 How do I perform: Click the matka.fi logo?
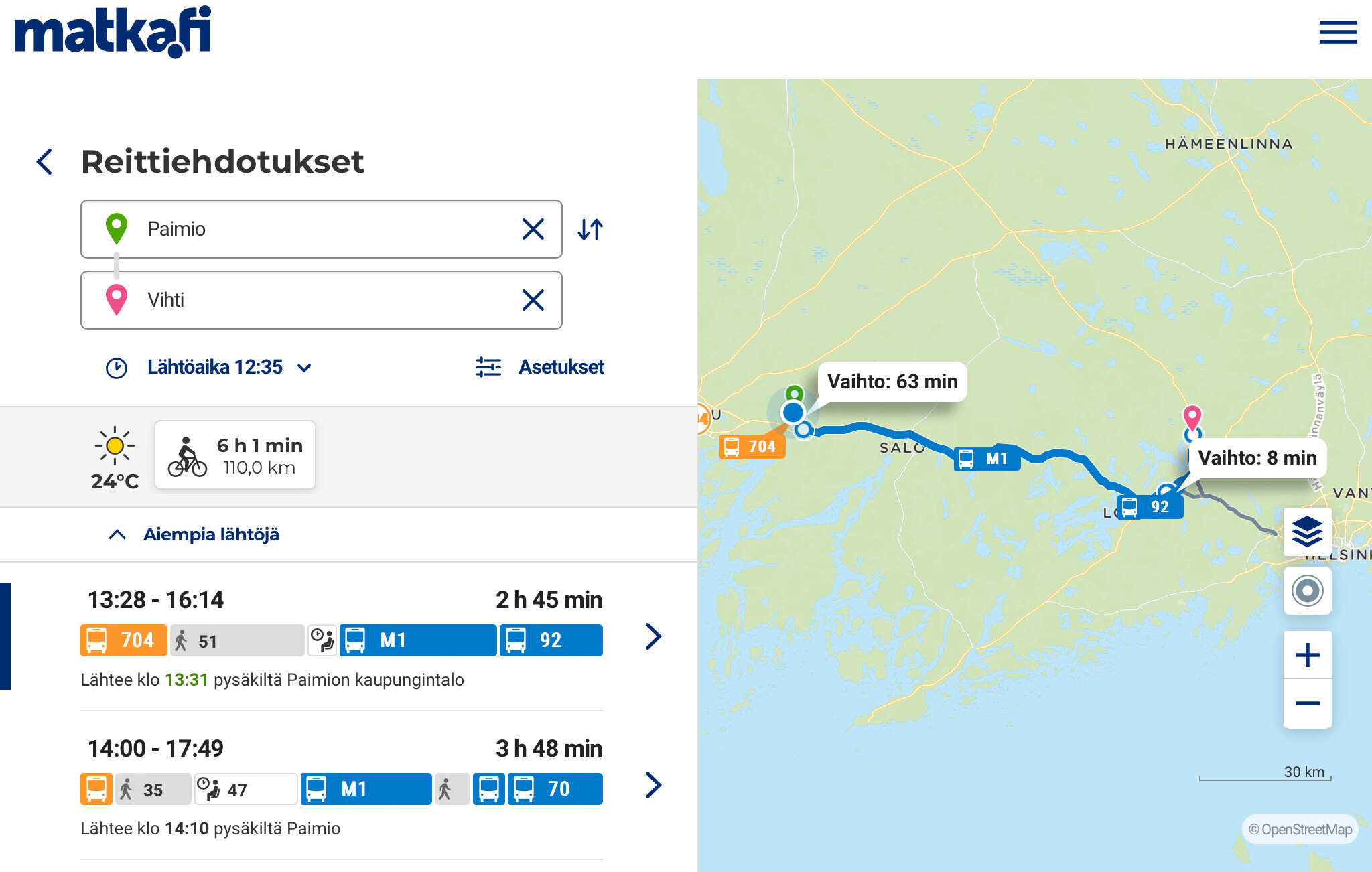(x=113, y=31)
